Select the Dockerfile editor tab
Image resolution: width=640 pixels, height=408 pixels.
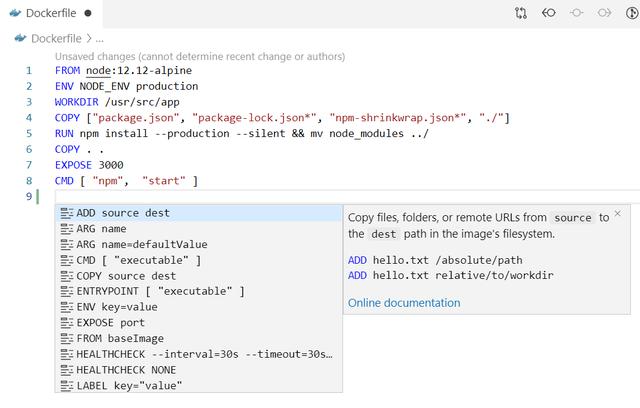(x=50, y=13)
